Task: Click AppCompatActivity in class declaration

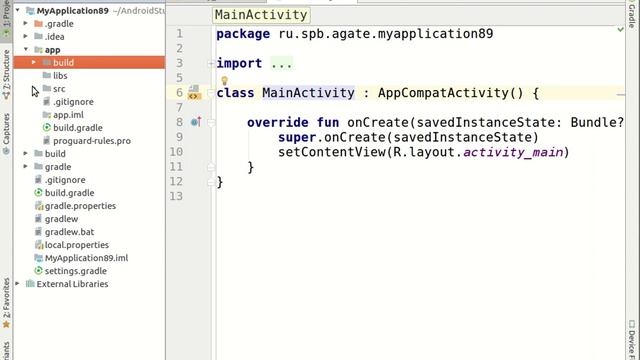Action: coord(443,93)
